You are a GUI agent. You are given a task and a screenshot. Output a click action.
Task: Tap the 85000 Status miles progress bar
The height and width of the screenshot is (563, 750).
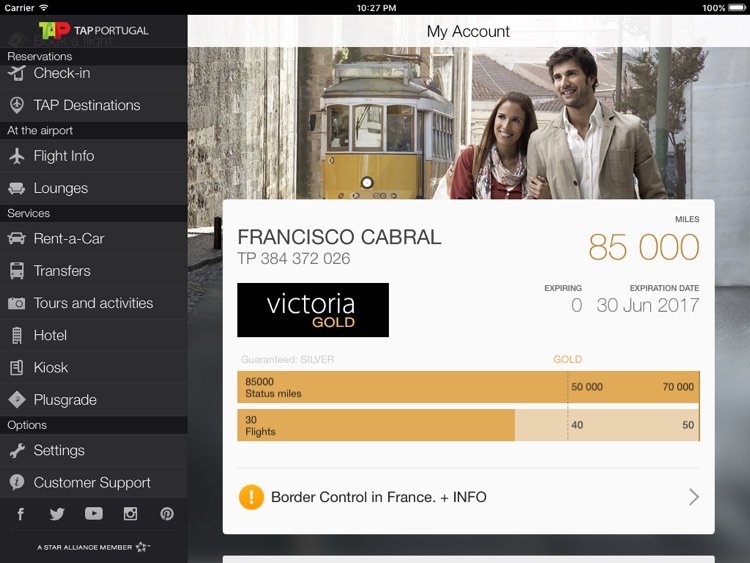click(x=468, y=387)
